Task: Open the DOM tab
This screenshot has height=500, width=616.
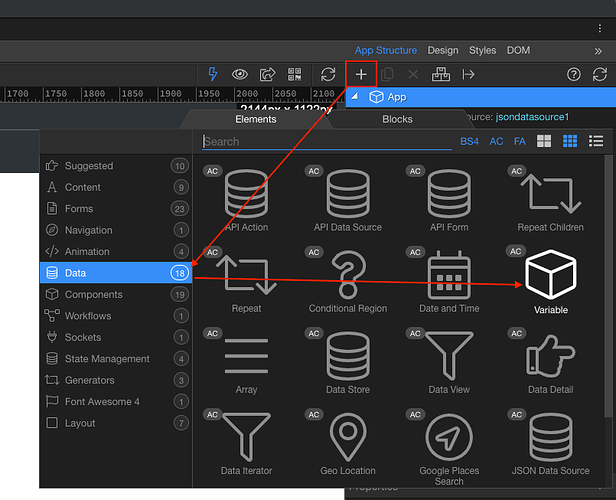Action: coord(518,50)
